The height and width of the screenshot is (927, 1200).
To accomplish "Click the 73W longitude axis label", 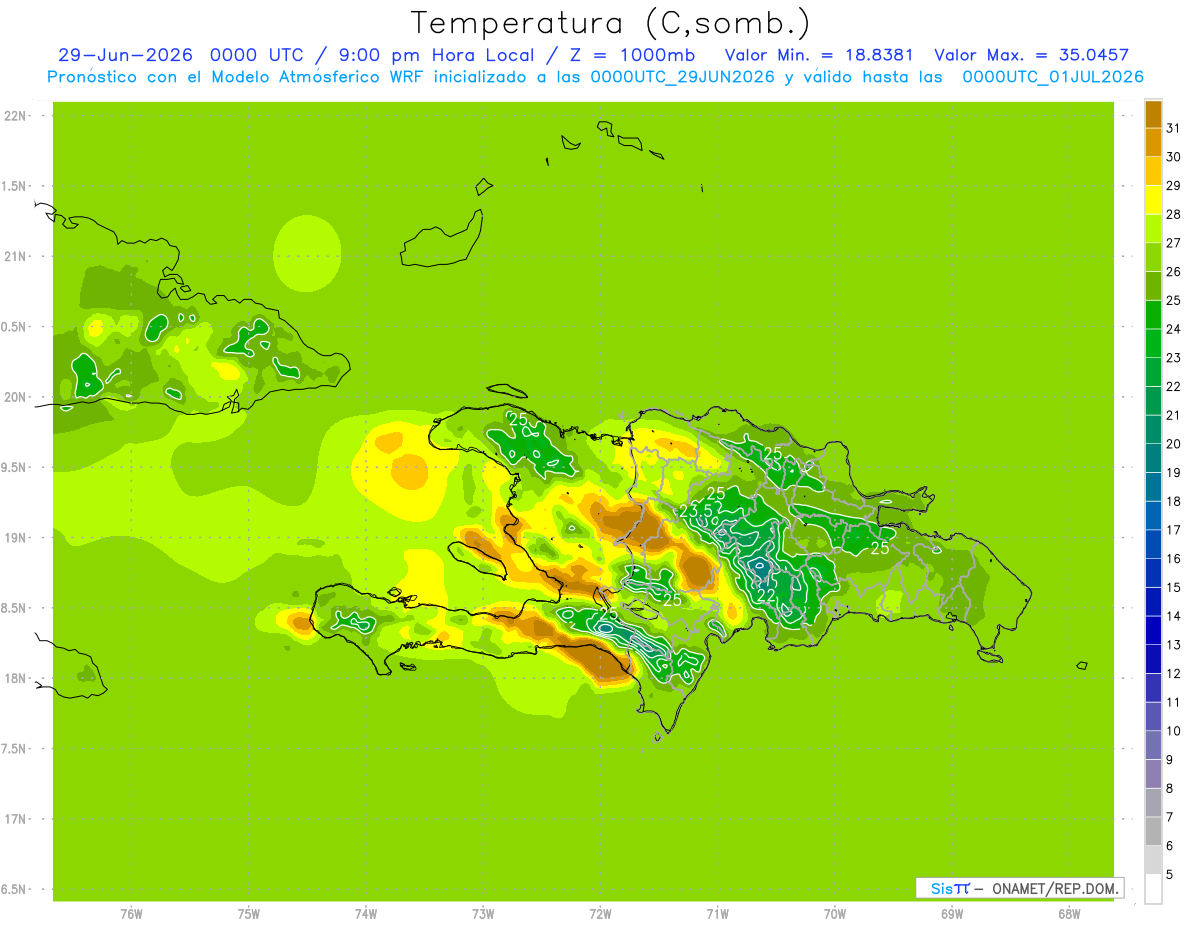I will (483, 913).
